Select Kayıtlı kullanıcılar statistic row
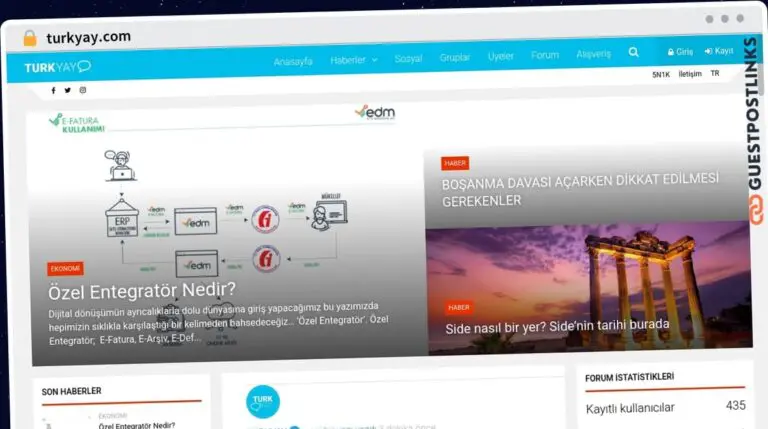The height and width of the screenshot is (429, 768). [665, 407]
